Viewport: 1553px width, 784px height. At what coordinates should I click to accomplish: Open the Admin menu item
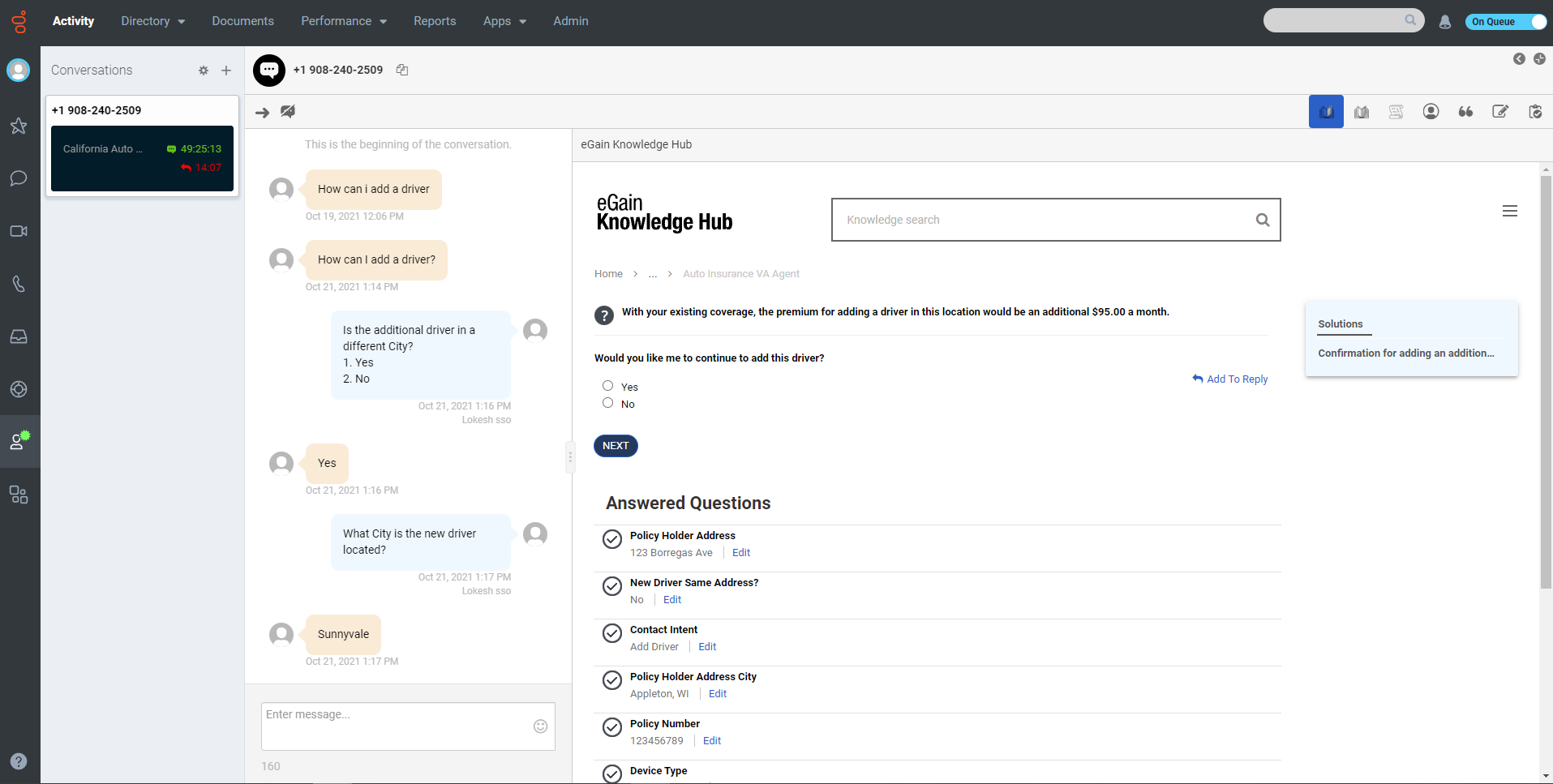(x=570, y=21)
